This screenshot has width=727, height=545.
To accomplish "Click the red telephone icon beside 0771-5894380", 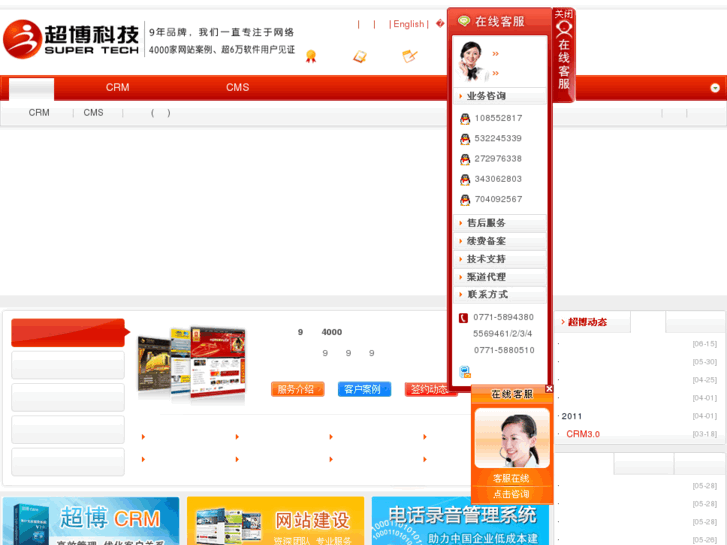I will (x=463, y=318).
